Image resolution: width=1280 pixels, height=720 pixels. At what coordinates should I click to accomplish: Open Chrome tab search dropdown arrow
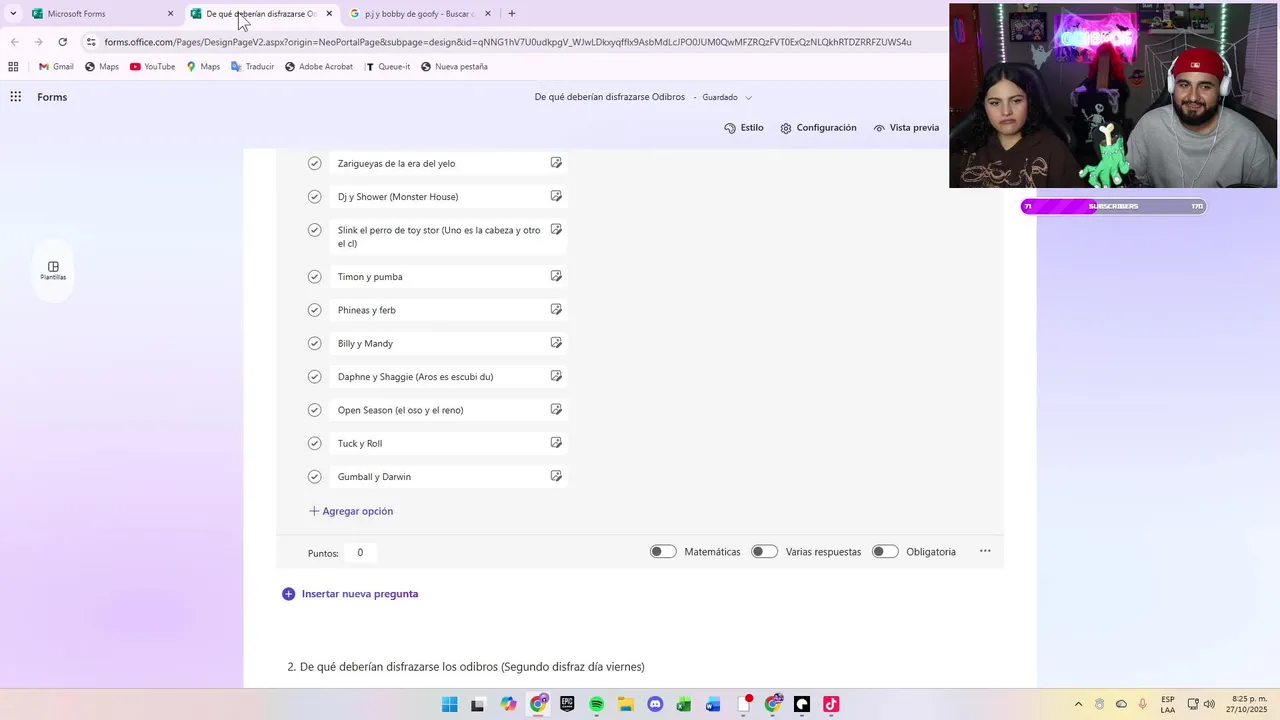[13, 14]
